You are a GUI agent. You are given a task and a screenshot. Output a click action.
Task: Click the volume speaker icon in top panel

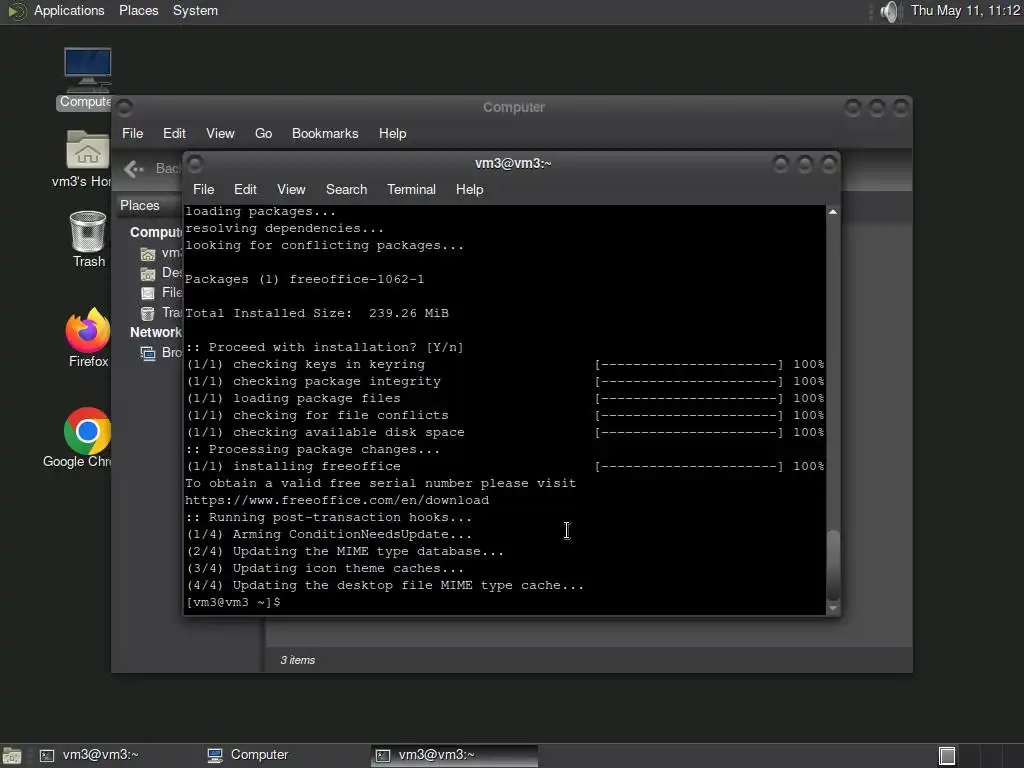tap(889, 11)
